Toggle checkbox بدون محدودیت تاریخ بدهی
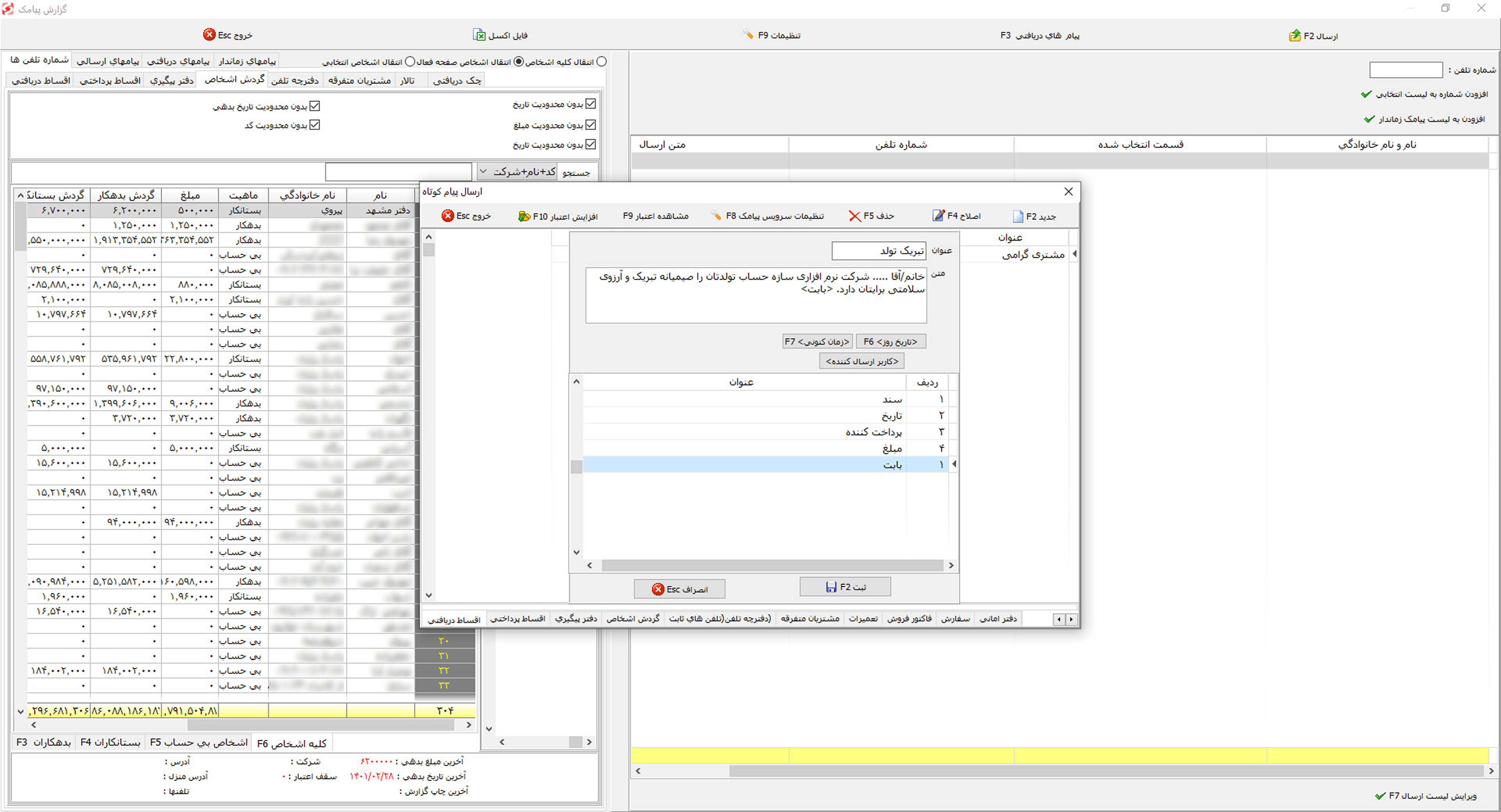This screenshot has width=1501, height=812. coord(315,106)
